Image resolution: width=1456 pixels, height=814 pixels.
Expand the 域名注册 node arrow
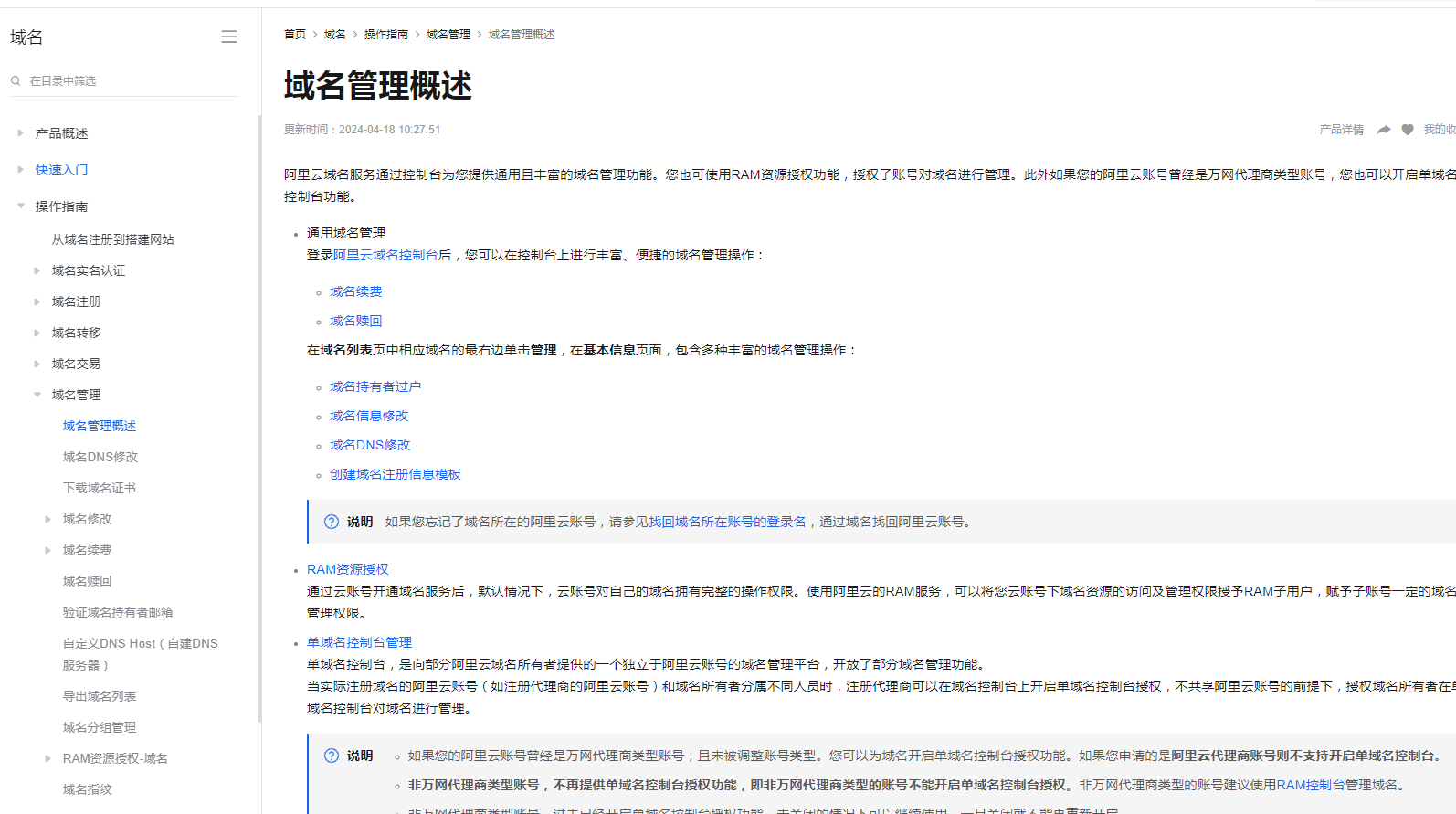tap(37, 301)
